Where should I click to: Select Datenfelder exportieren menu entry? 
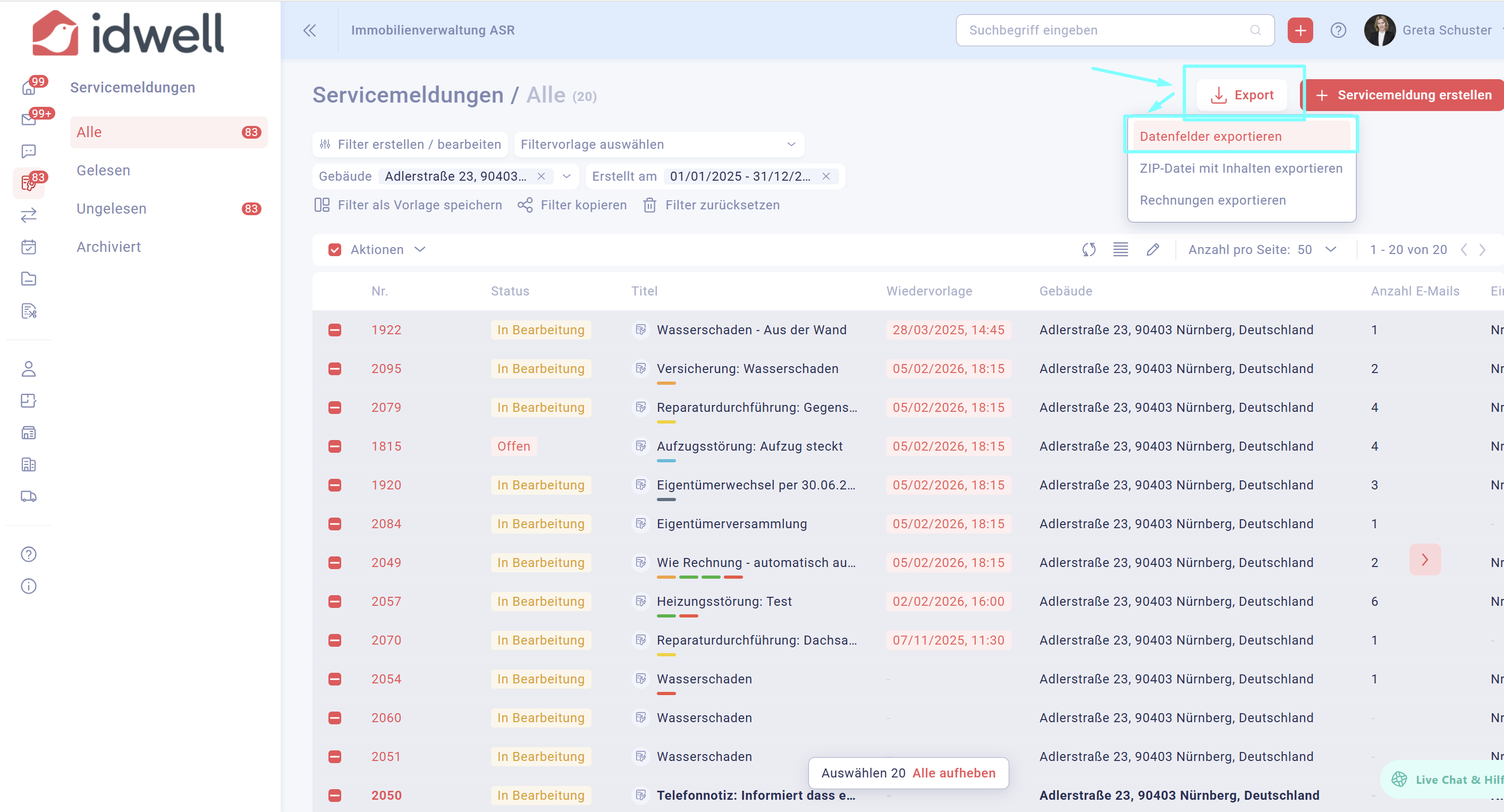click(1210, 137)
